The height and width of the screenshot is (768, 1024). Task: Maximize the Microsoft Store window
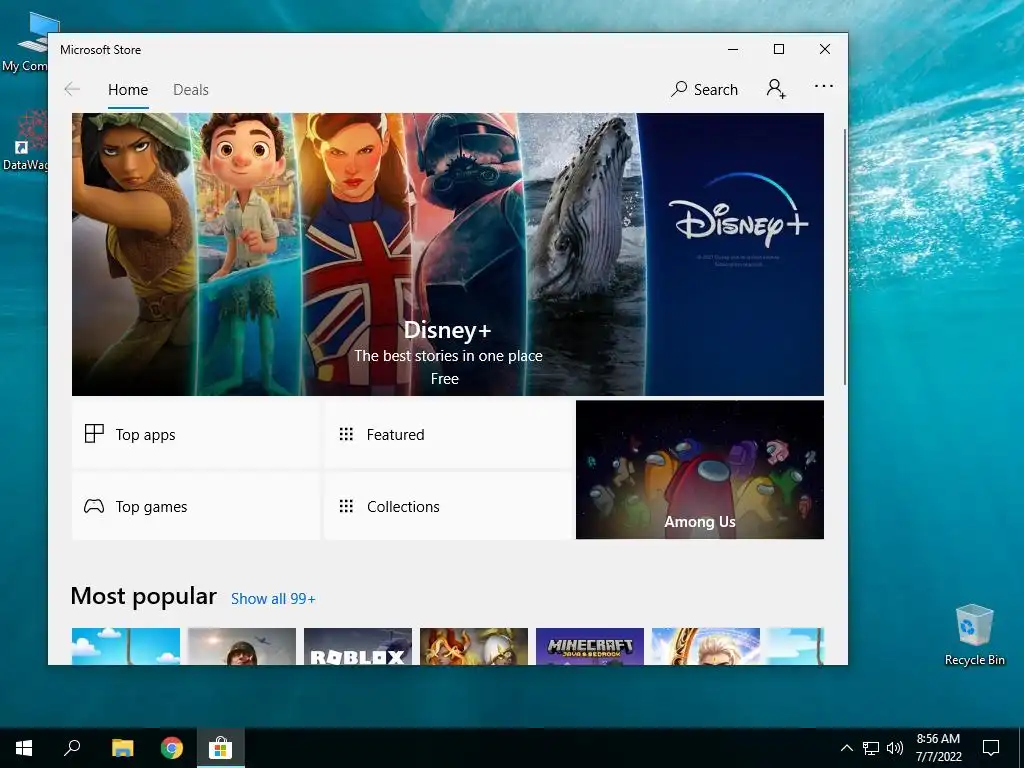click(x=778, y=50)
